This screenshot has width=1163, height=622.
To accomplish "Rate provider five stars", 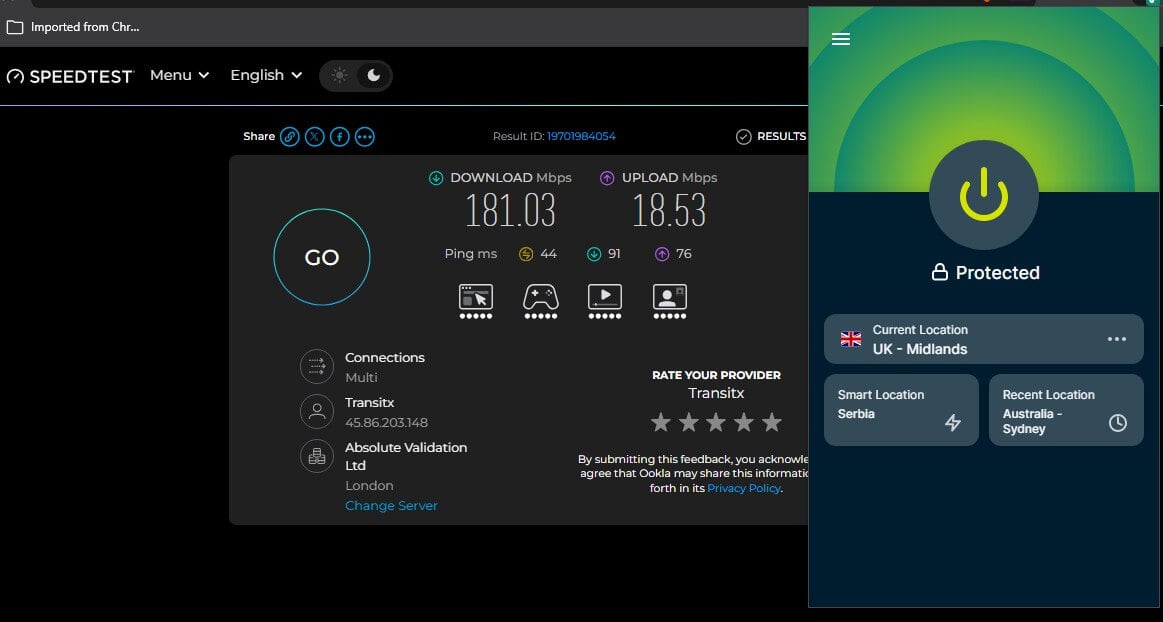I will coord(771,423).
